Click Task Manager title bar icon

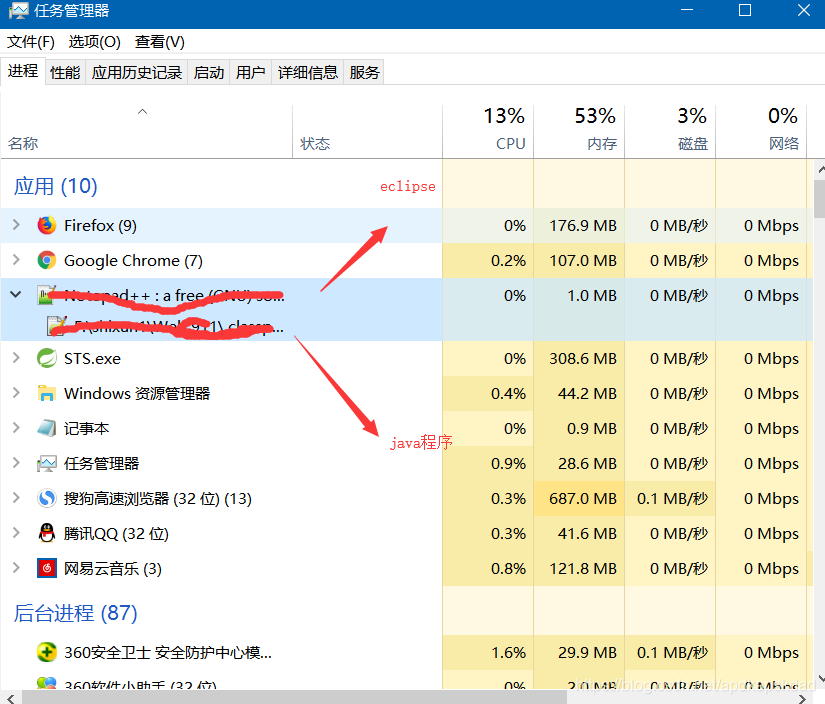(x=18, y=11)
